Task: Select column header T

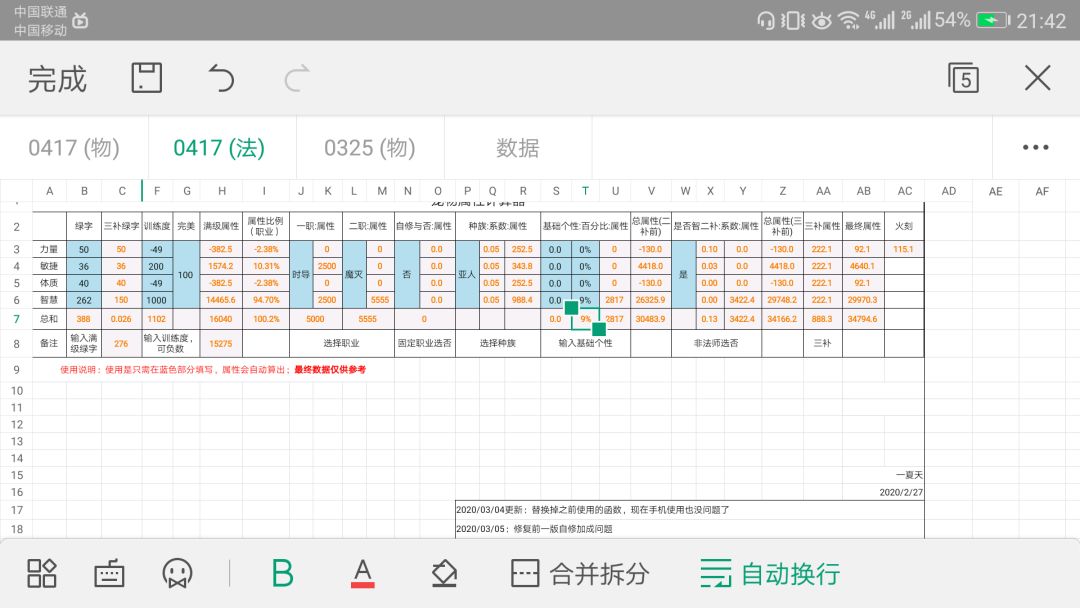Action: point(585,191)
